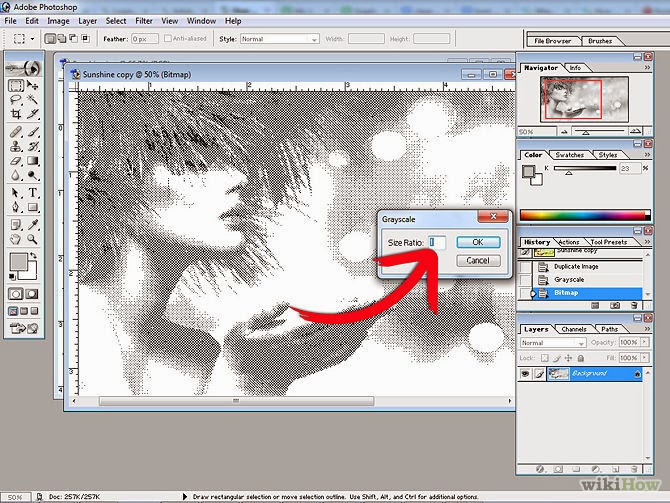Select the Slice tool
670x503 pixels.
(32, 114)
